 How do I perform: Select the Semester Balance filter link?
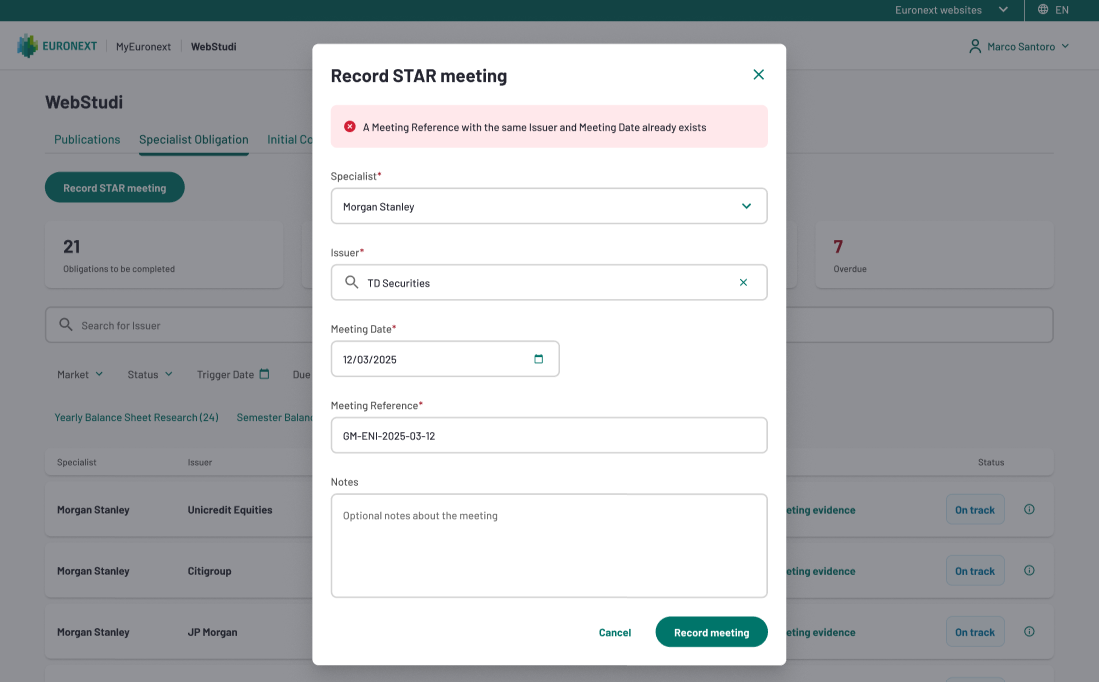click(274, 417)
